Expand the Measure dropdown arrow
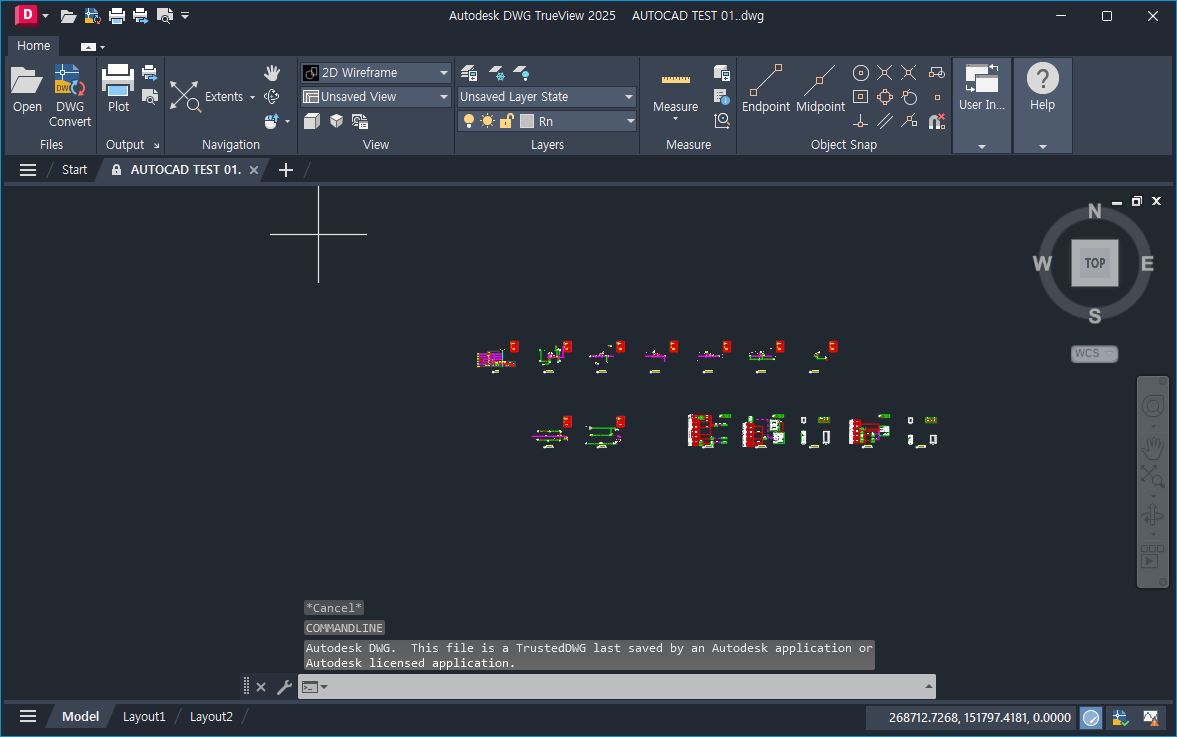Viewport: 1177px width, 737px height. pyautogui.click(x=675, y=119)
